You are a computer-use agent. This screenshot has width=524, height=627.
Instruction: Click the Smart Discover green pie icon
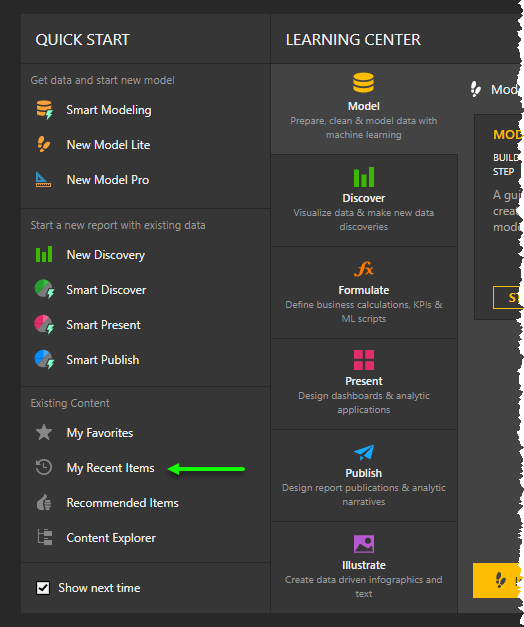(x=44, y=289)
